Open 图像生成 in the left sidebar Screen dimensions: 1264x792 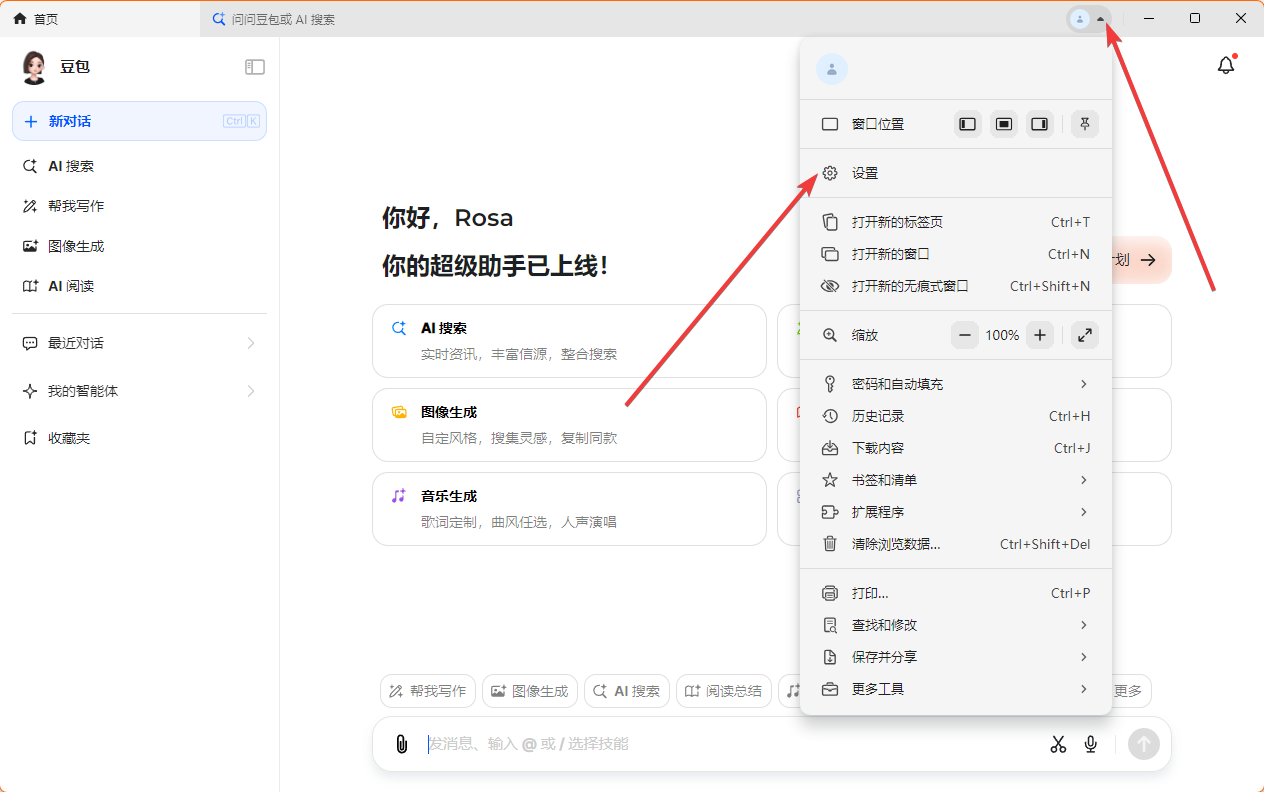click(x=139, y=246)
